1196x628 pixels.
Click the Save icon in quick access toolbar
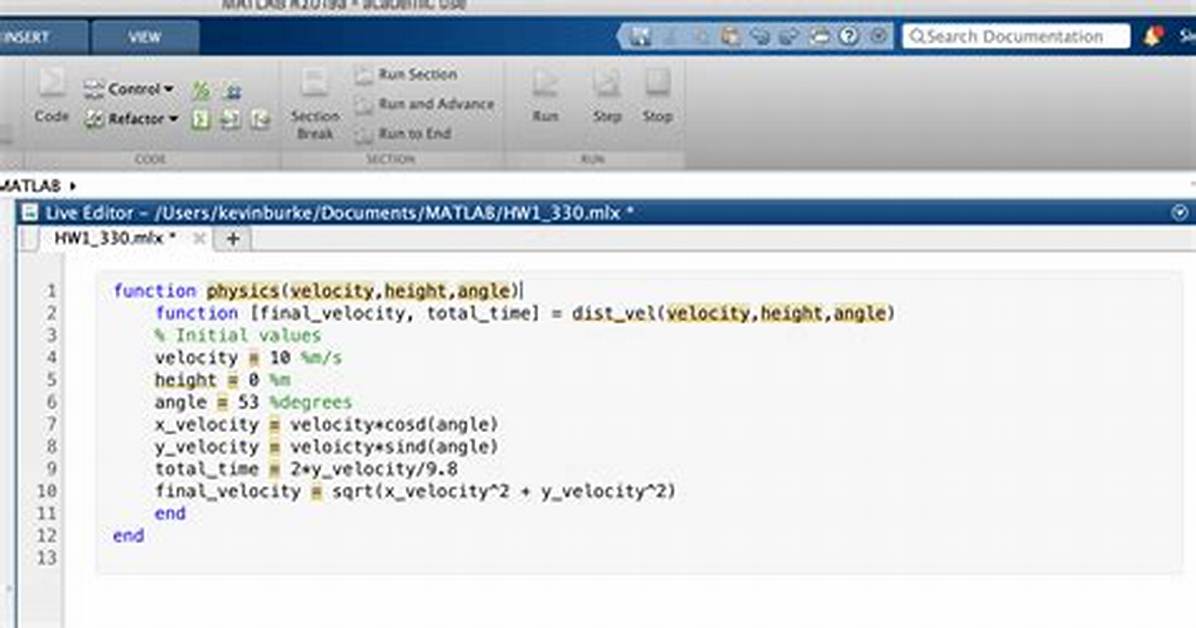click(640, 36)
